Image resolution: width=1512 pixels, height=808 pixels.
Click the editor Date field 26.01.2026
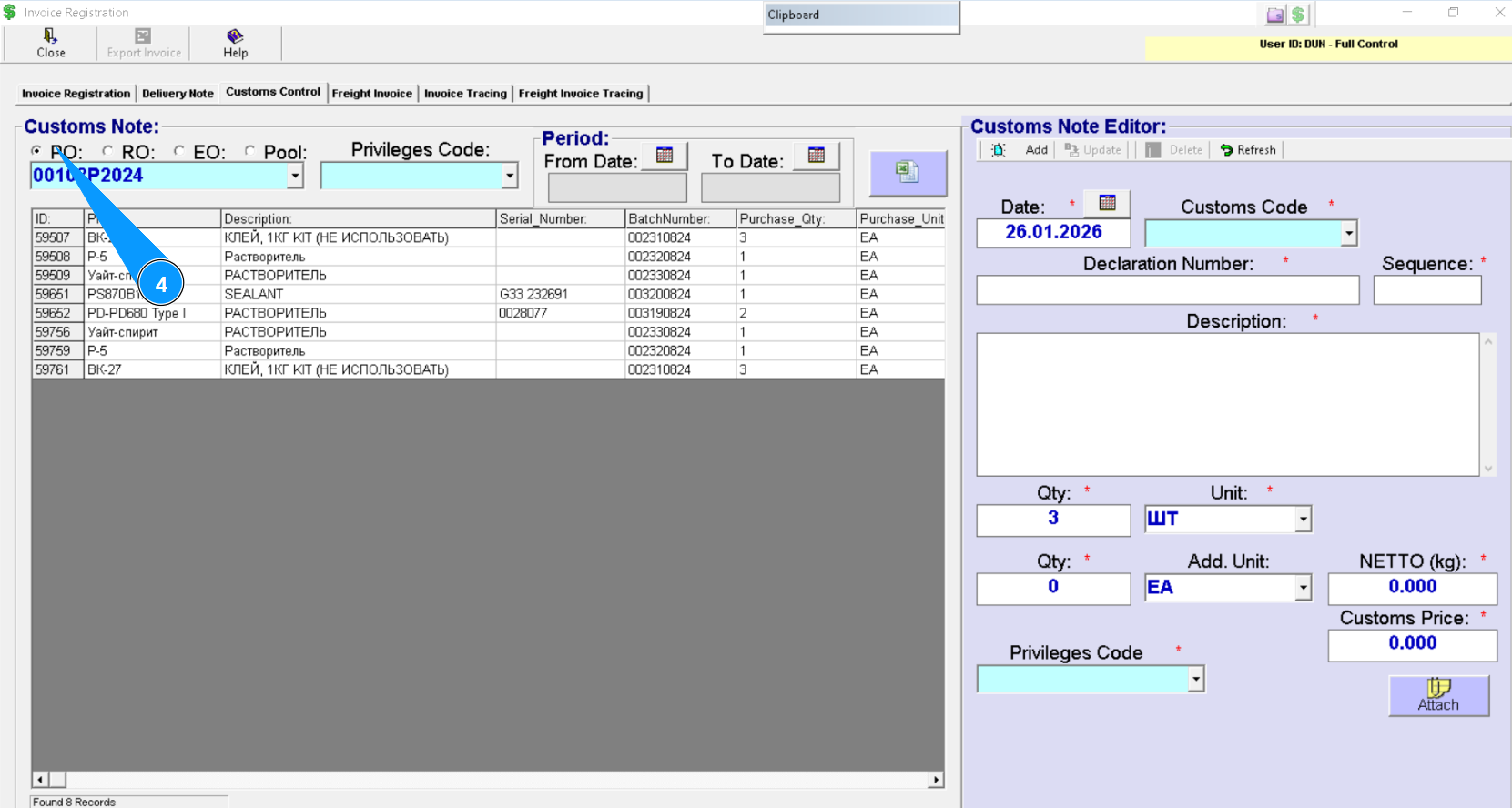(1053, 233)
